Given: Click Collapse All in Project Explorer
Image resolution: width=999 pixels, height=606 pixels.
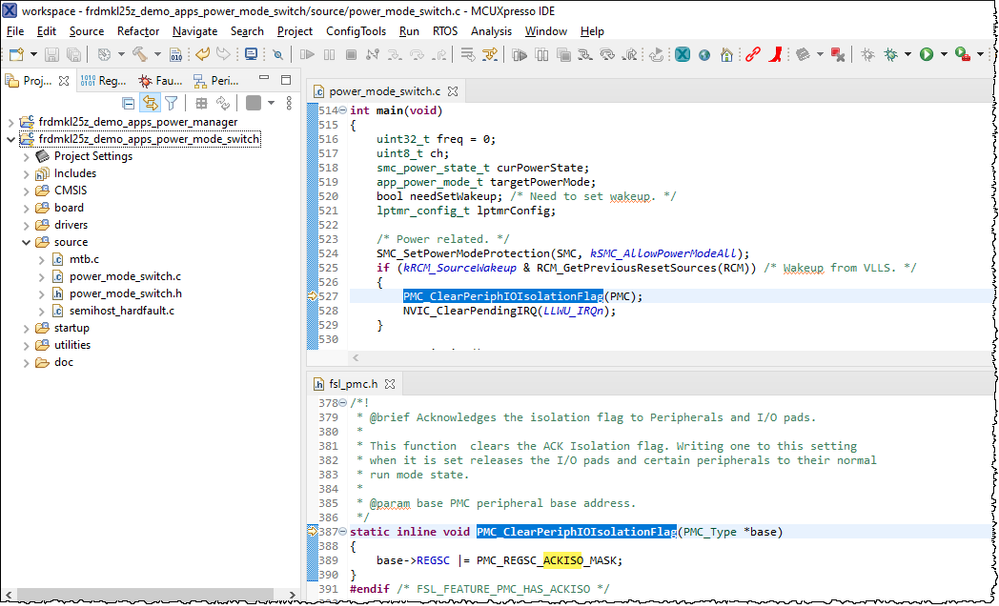Looking at the screenshot, I should pos(128,103).
